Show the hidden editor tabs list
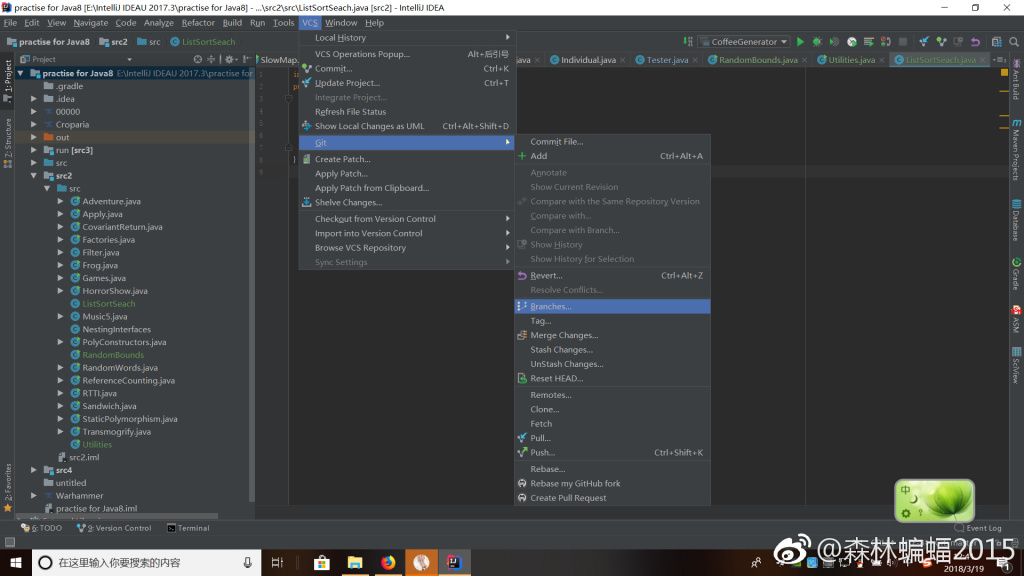The height and width of the screenshot is (576, 1024). tap(1000, 59)
